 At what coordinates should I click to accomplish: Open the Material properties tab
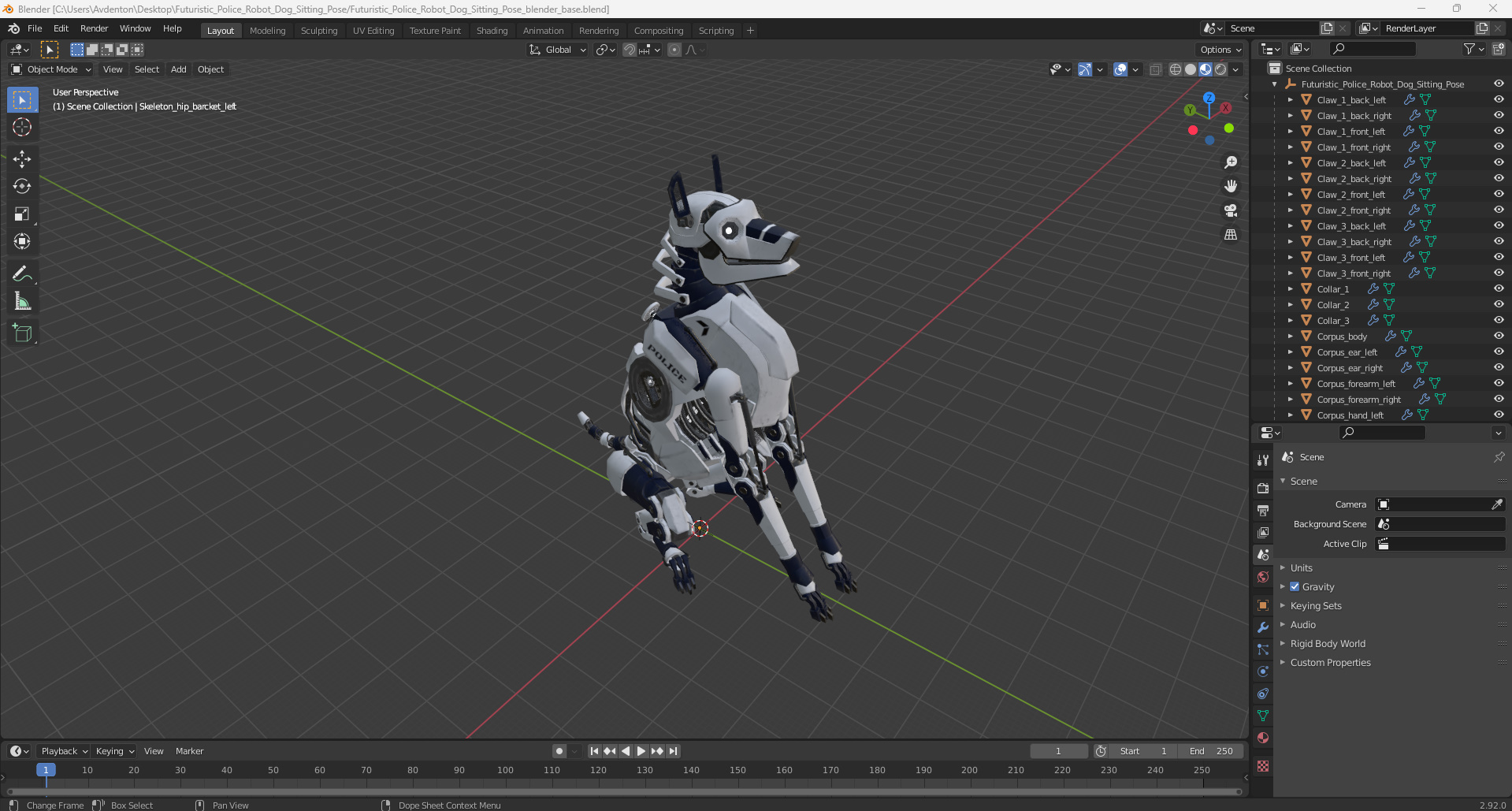pyautogui.click(x=1263, y=738)
